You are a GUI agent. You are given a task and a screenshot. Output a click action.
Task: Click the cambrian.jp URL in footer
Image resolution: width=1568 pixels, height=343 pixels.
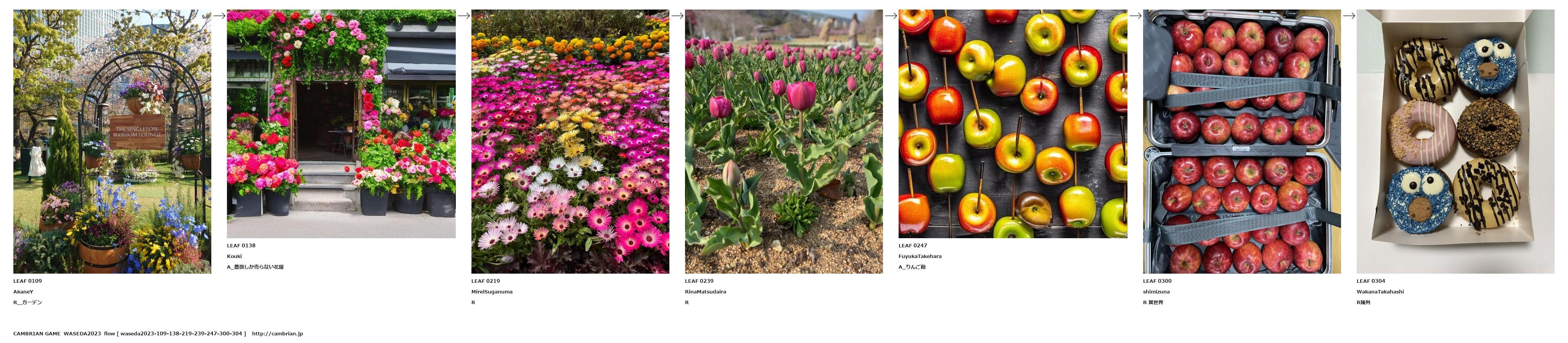pyautogui.click(x=277, y=333)
